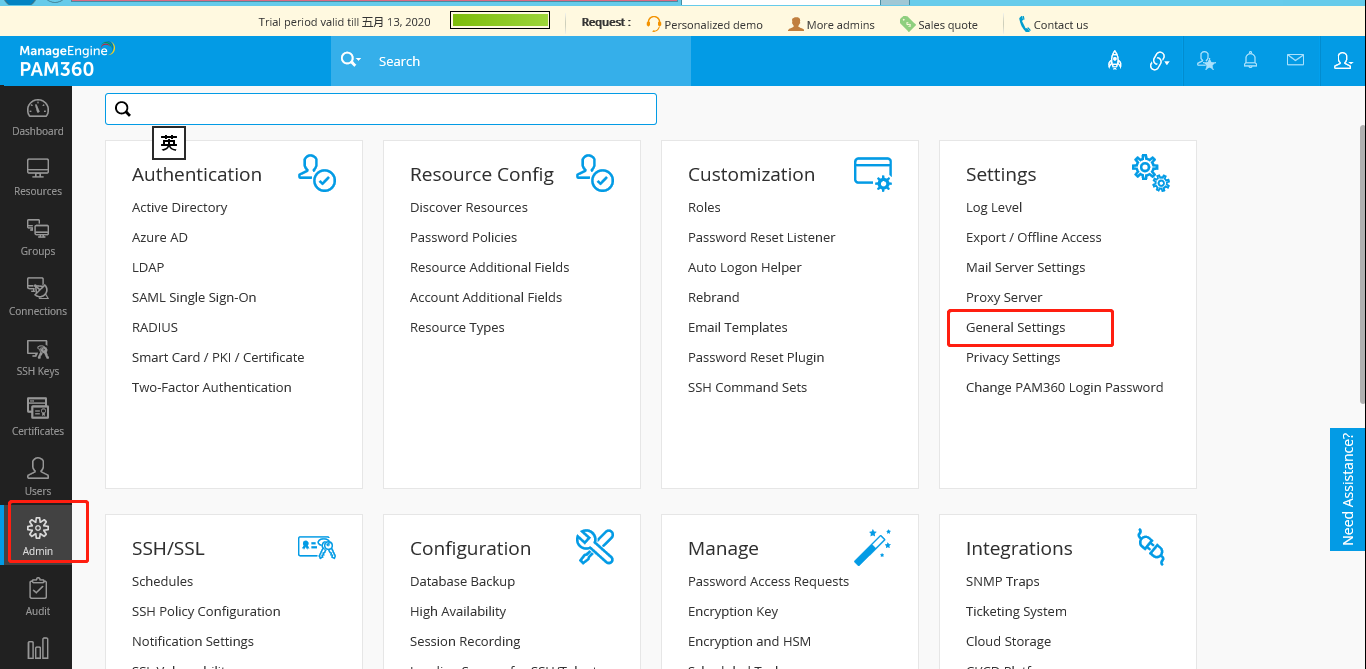Click the link-chain dropdown icon in header
Screen dimensions: 1366x669
[x=1159, y=61]
